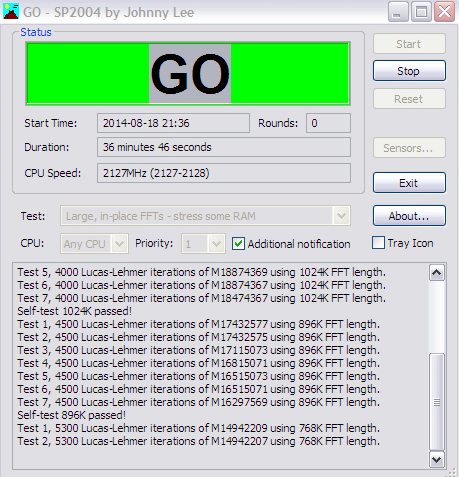Close the SP2004 window
The height and width of the screenshot is (477, 459).
[444, 12]
